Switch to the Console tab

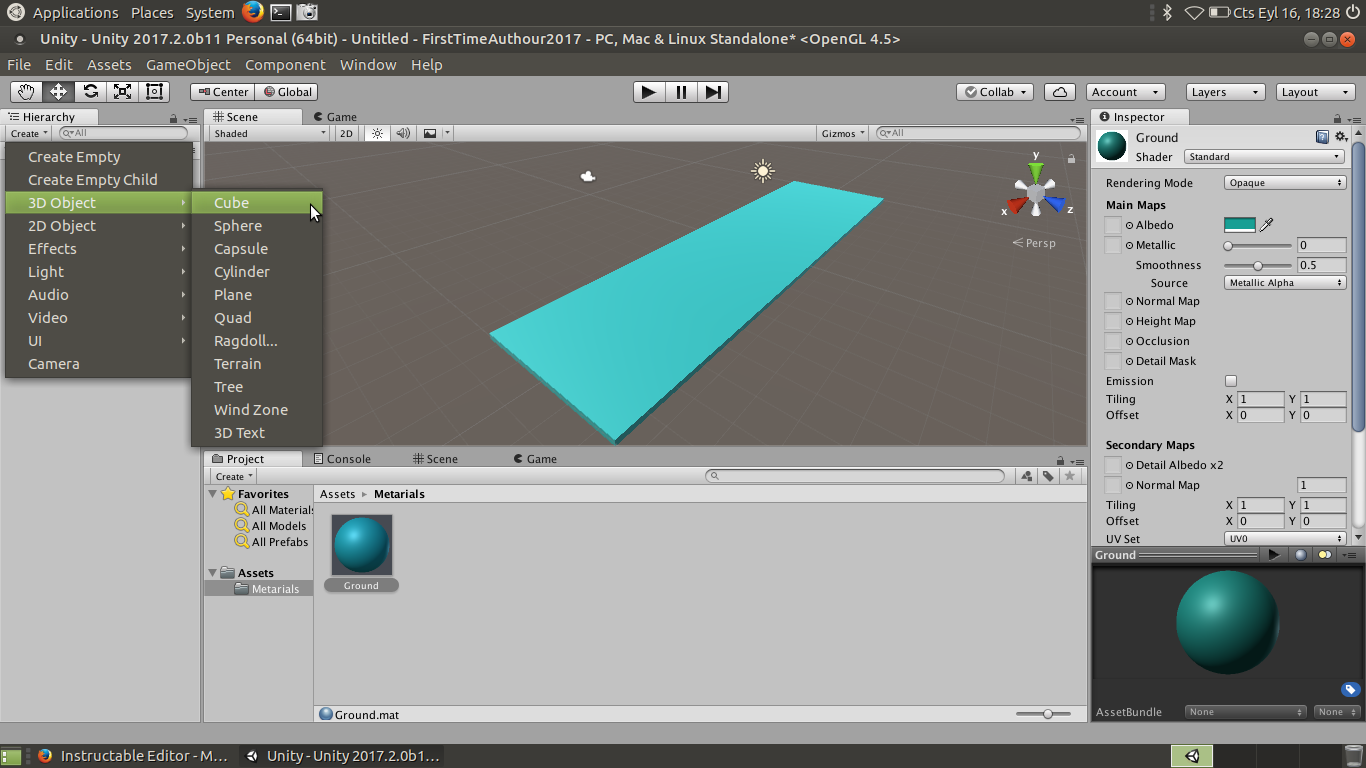(342, 459)
